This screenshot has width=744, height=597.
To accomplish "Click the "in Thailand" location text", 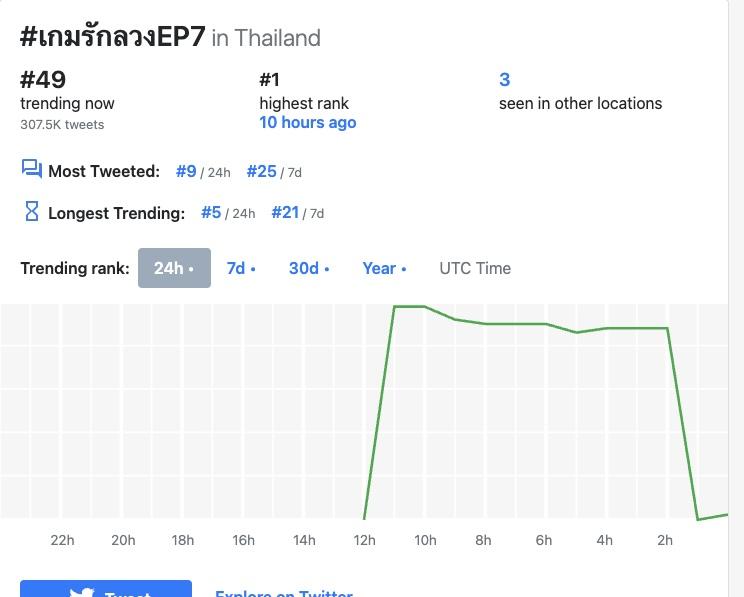I will click(266, 38).
